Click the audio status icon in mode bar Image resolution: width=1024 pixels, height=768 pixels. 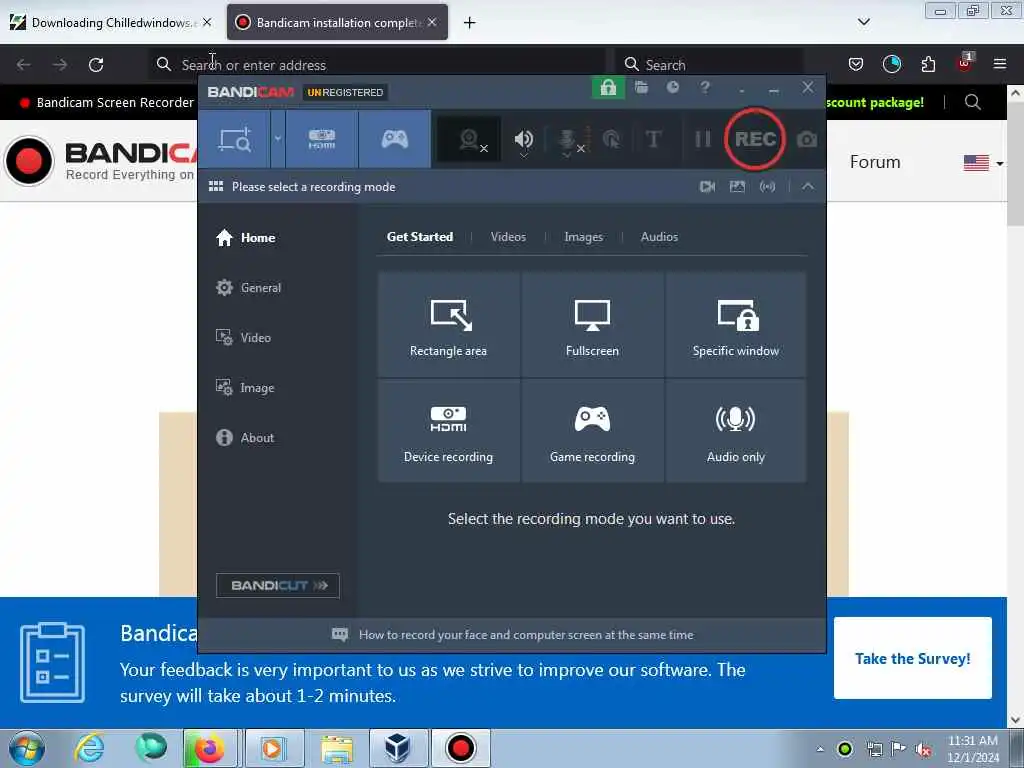click(x=767, y=187)
